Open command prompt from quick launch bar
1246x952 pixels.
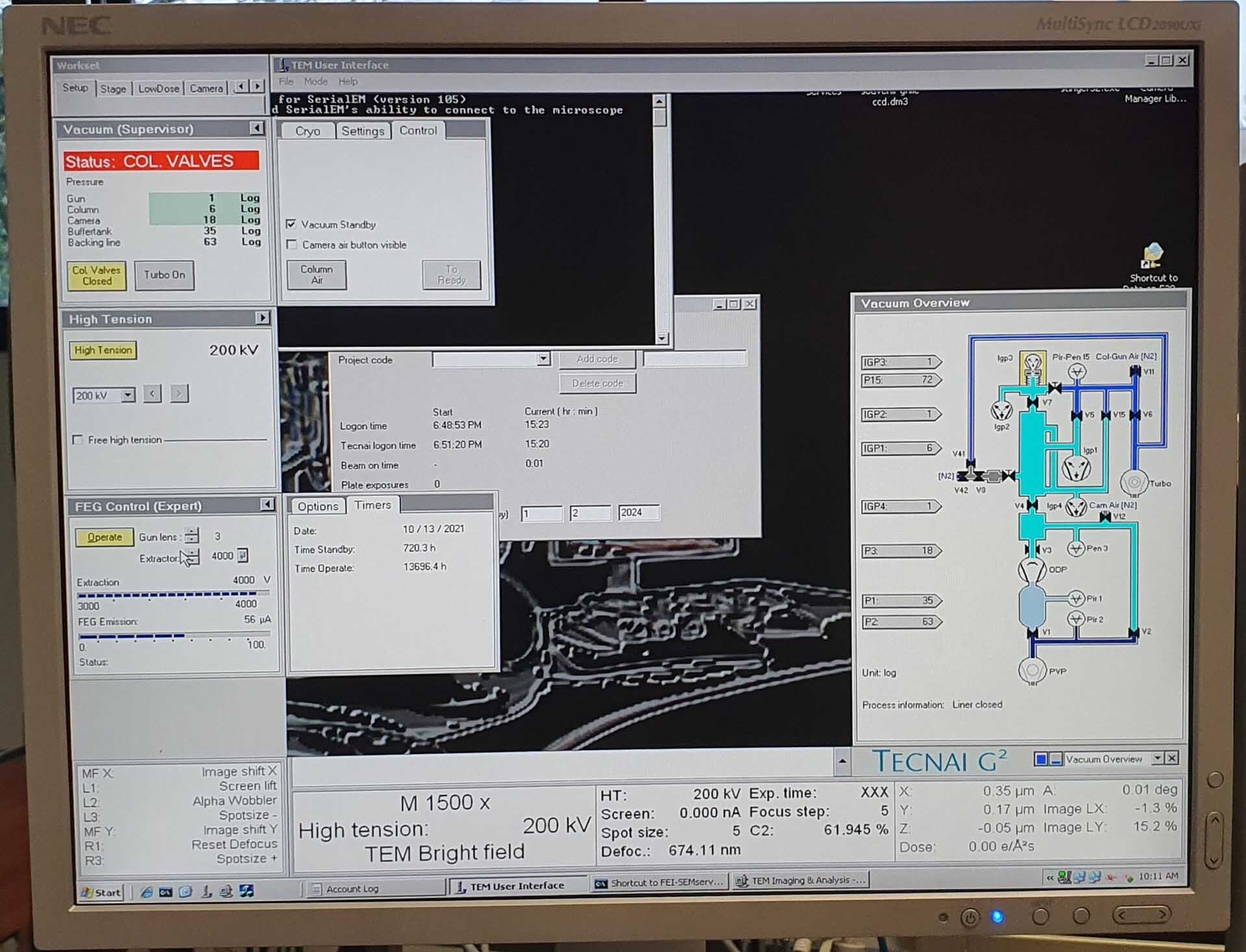pyautogui.click(x=165, y=892)
